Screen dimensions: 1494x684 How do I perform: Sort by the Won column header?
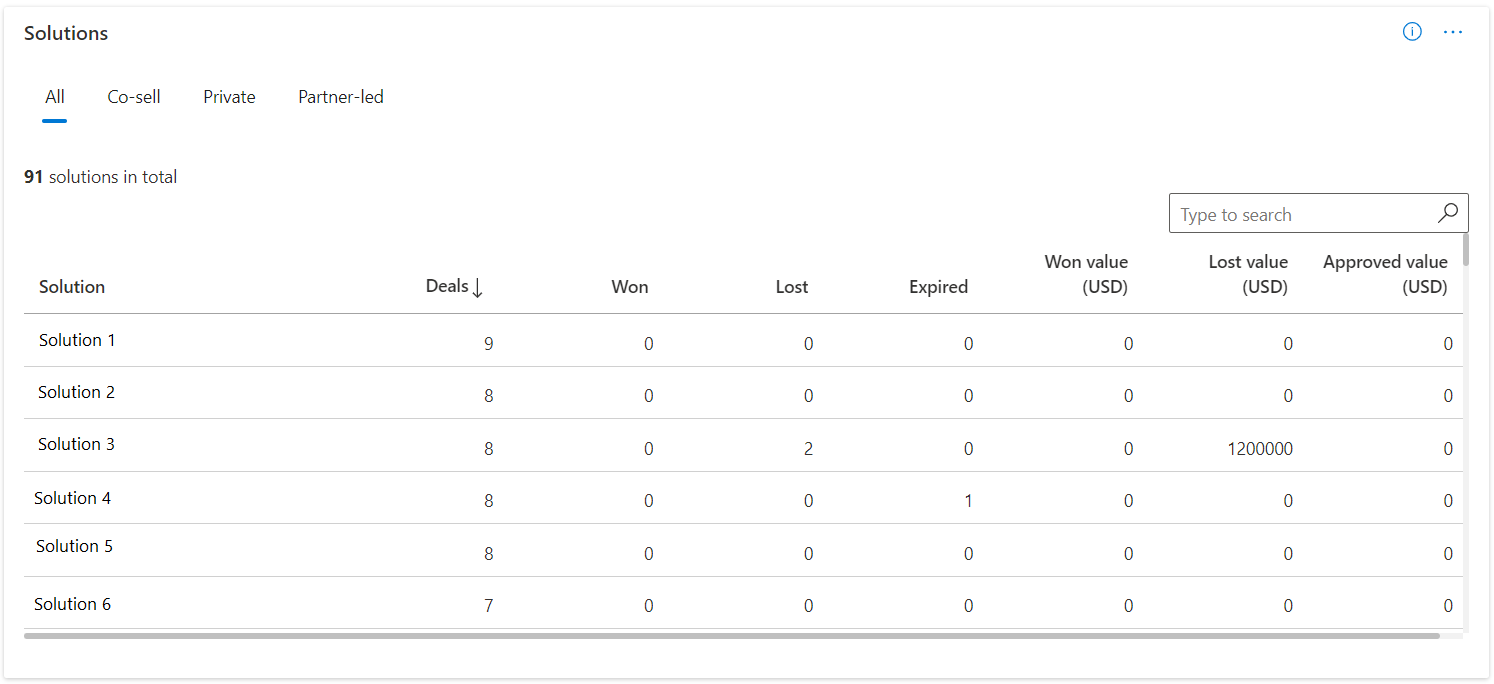(629, 287)
